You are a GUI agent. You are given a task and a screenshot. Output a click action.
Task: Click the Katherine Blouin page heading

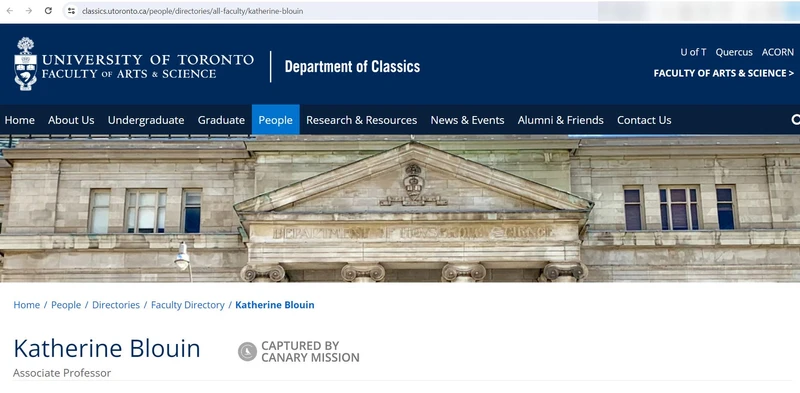tap(107, 349)
